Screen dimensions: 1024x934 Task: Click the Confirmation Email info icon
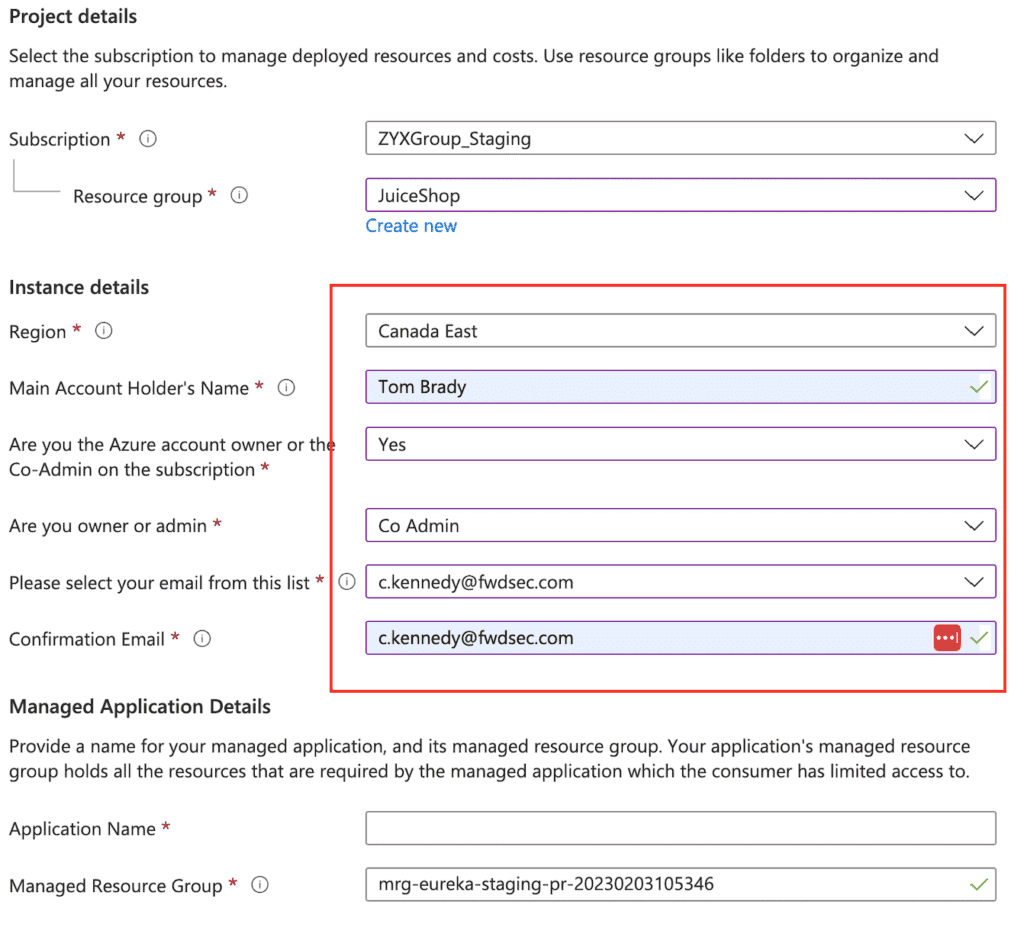click(x=202, y=638)
